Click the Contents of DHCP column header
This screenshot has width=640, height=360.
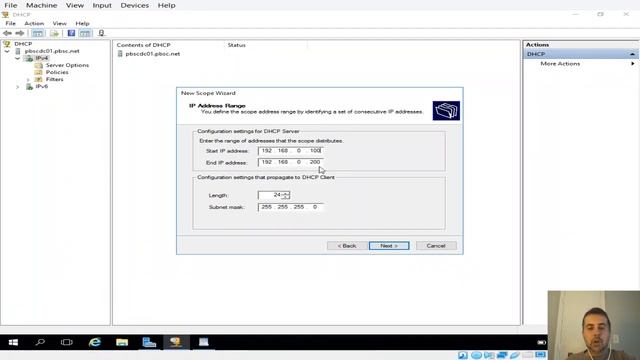point(143,45)
